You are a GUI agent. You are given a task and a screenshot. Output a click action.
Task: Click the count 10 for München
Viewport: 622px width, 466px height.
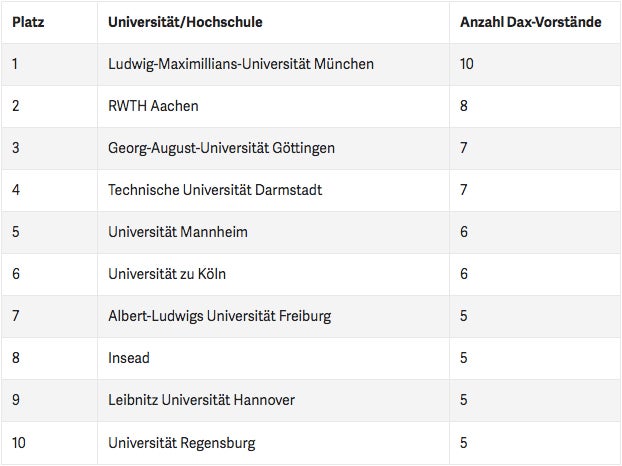(467, 64)
